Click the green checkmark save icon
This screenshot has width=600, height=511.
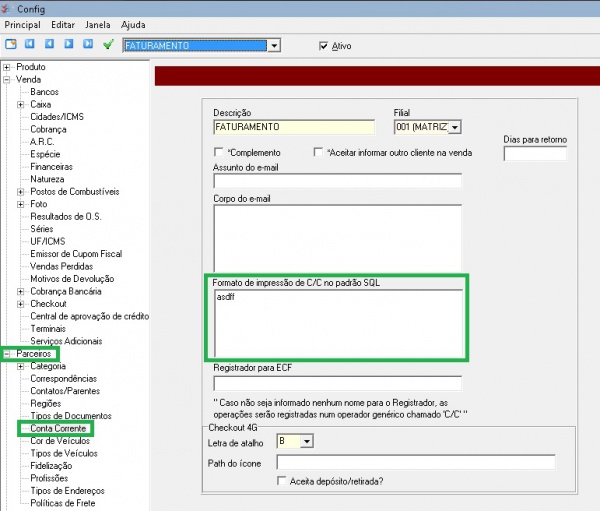108,45
